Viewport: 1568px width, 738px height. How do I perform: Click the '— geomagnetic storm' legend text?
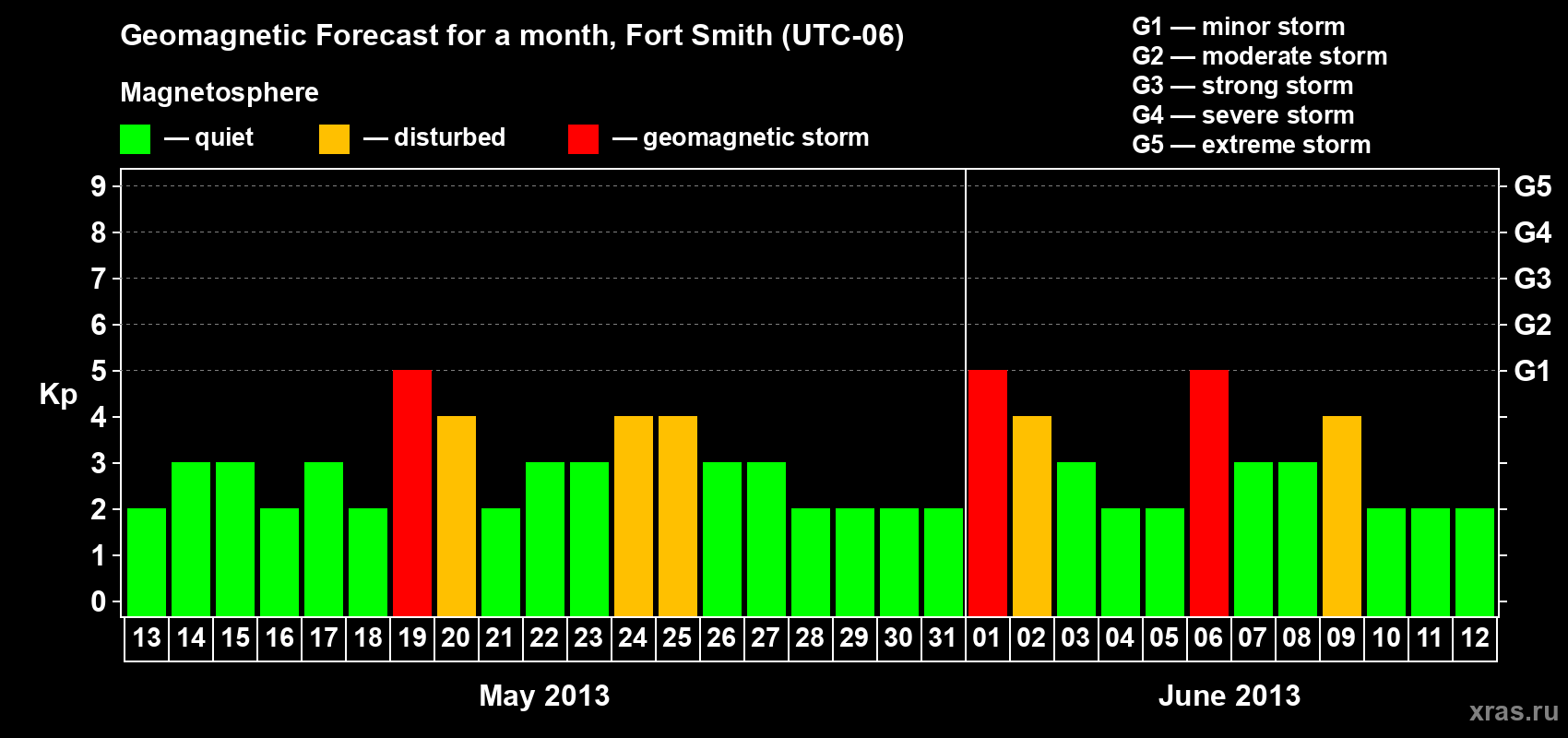[x=741, y=138]
